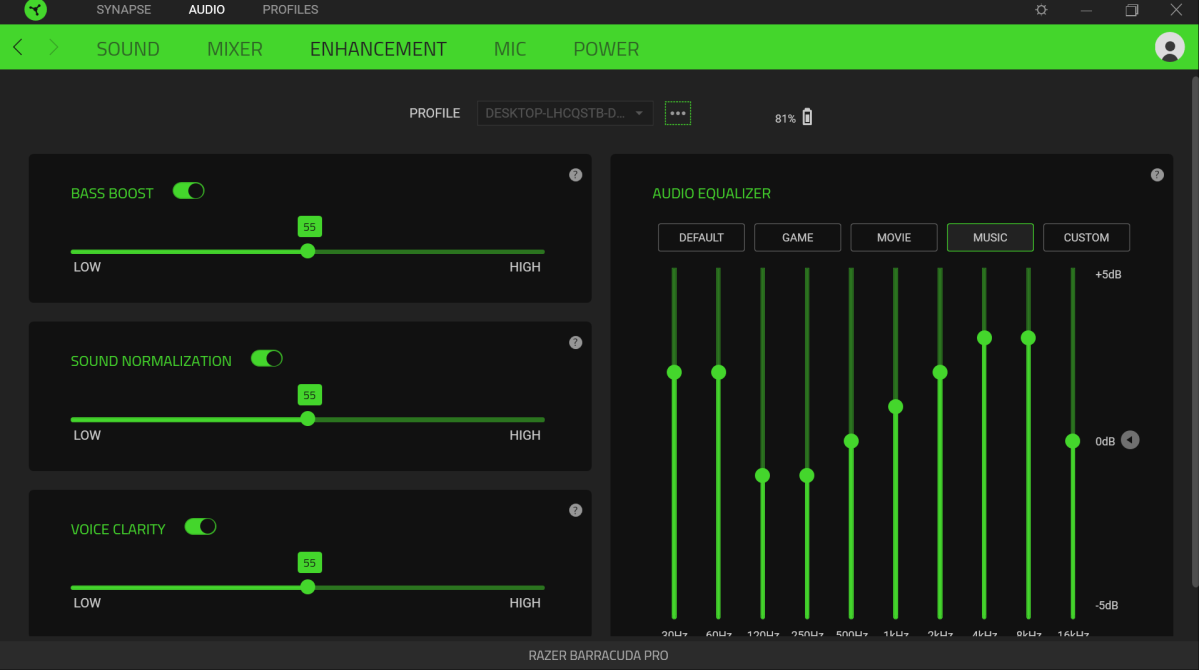Image resolution: width=1199 pixels, height=670 pixels.
Task: Click the 250Hz equalizer band knob
Action: [807, 476]
